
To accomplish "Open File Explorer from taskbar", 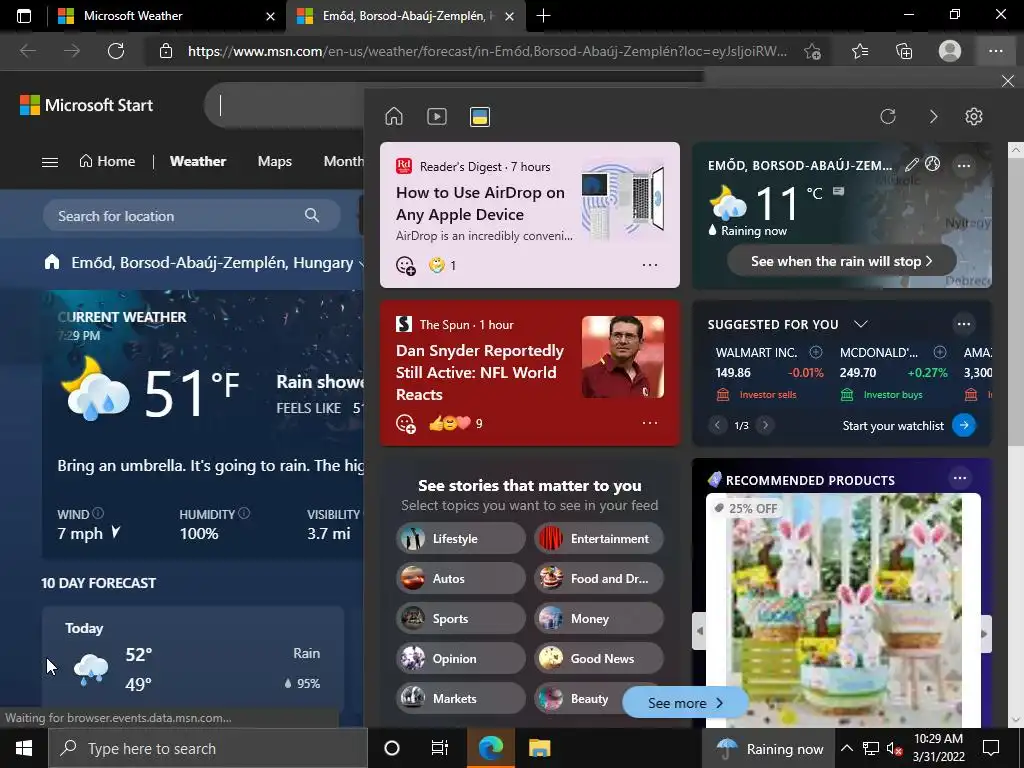I will click(539, 748).
